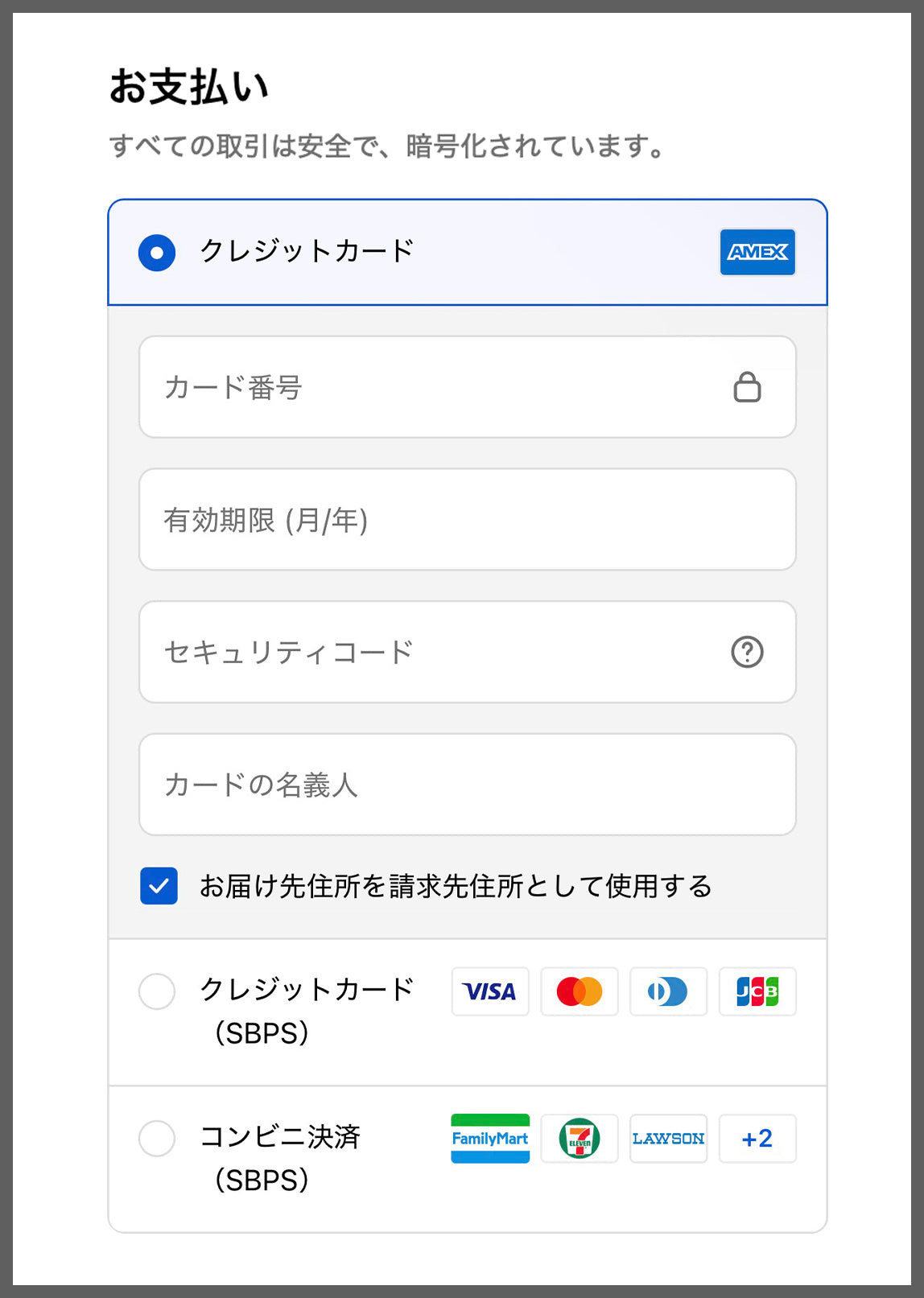The image size is (924, 1298).
Task: Click the AMEX card logo
Action: [x=757, y=253]
